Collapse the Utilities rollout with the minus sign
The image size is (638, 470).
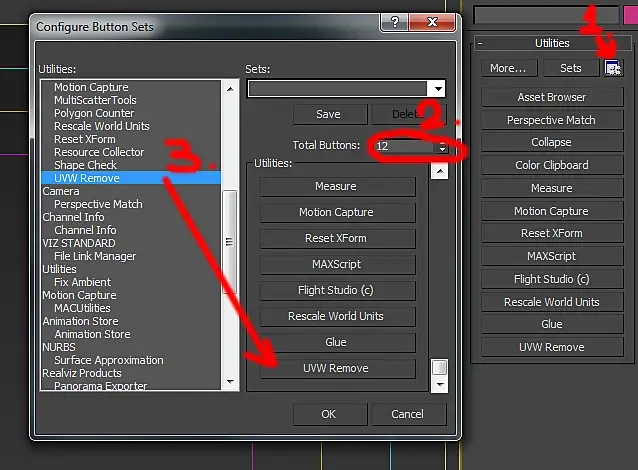(x=480, y=43)
